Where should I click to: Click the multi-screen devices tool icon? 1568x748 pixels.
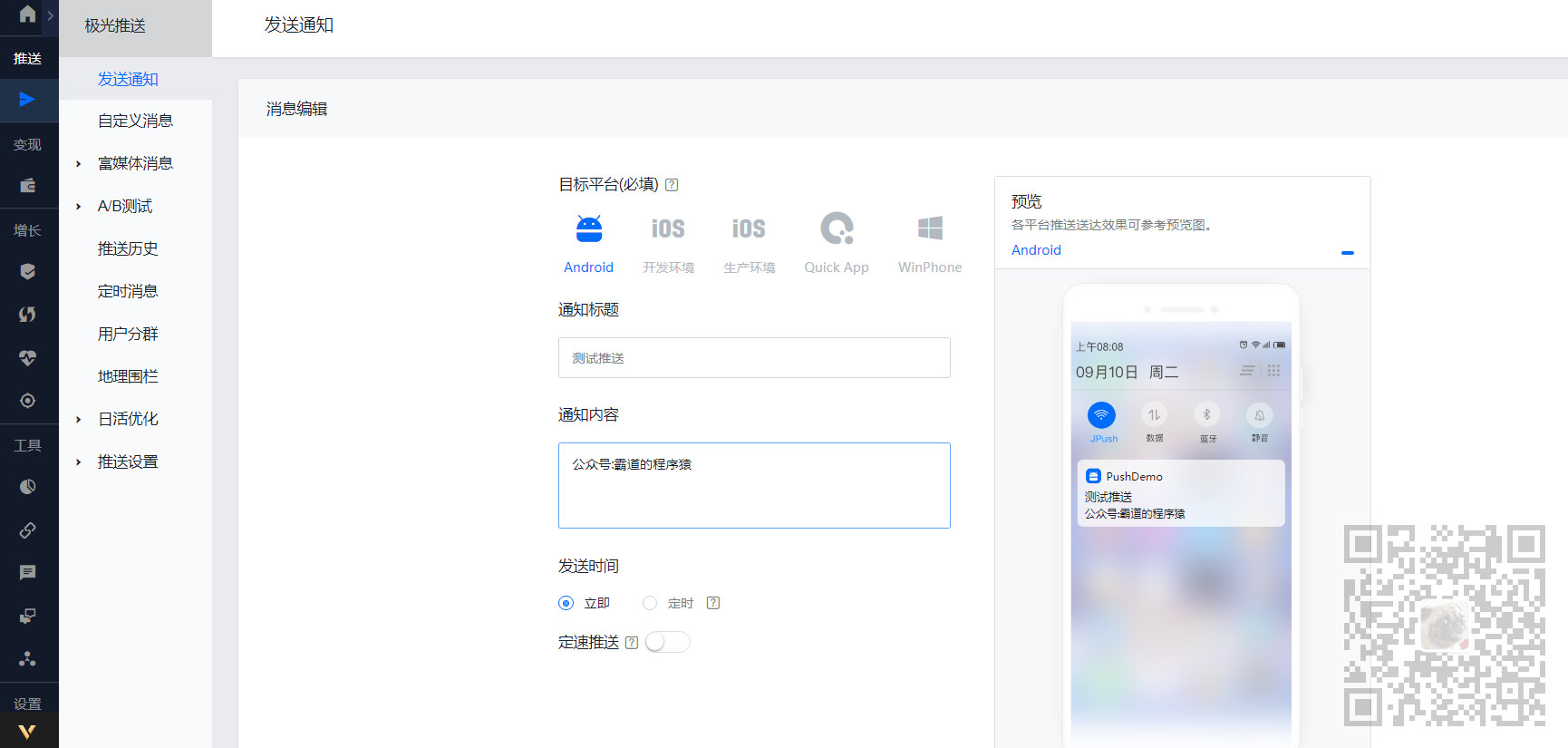[x=28, y=616]
